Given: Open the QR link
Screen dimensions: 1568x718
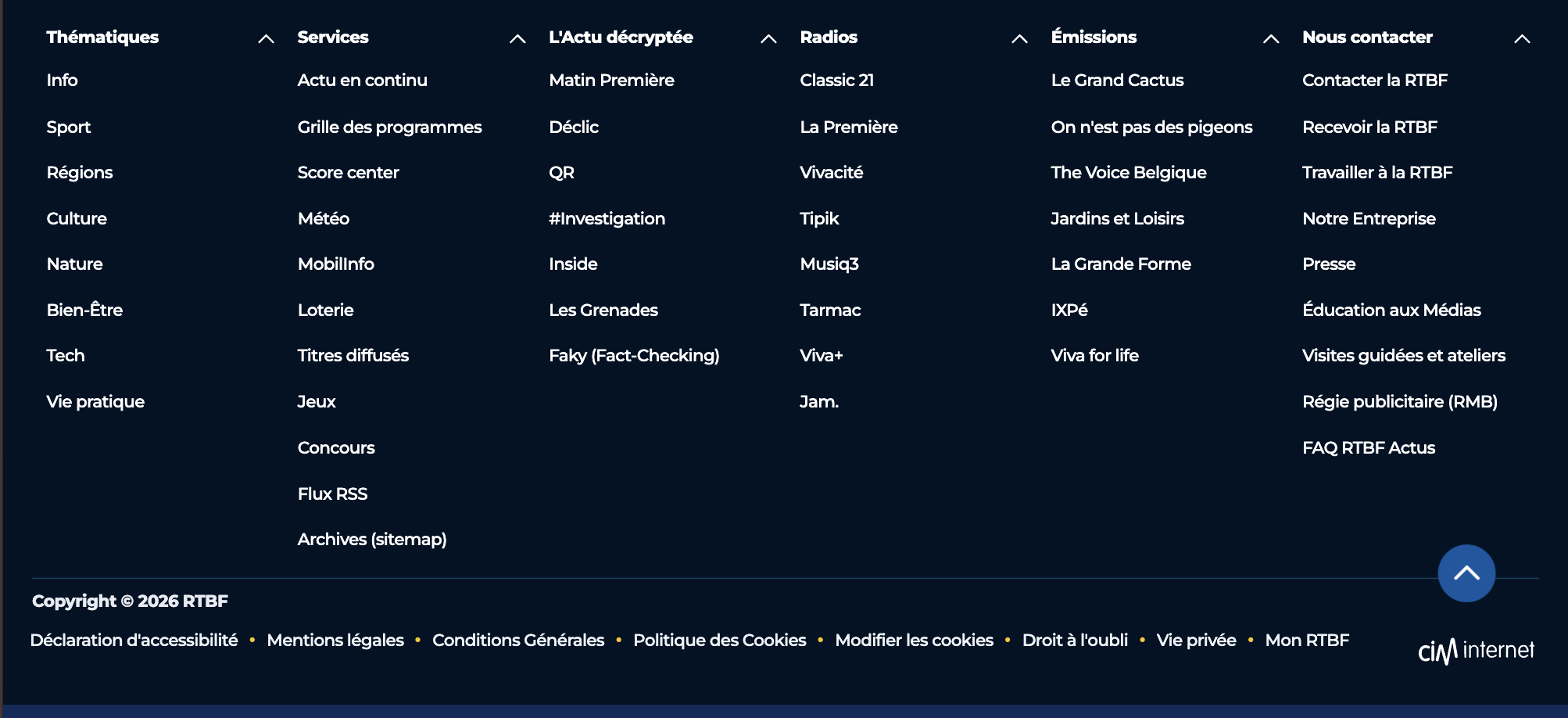Looking at the screenshot, I should [562, 172].
